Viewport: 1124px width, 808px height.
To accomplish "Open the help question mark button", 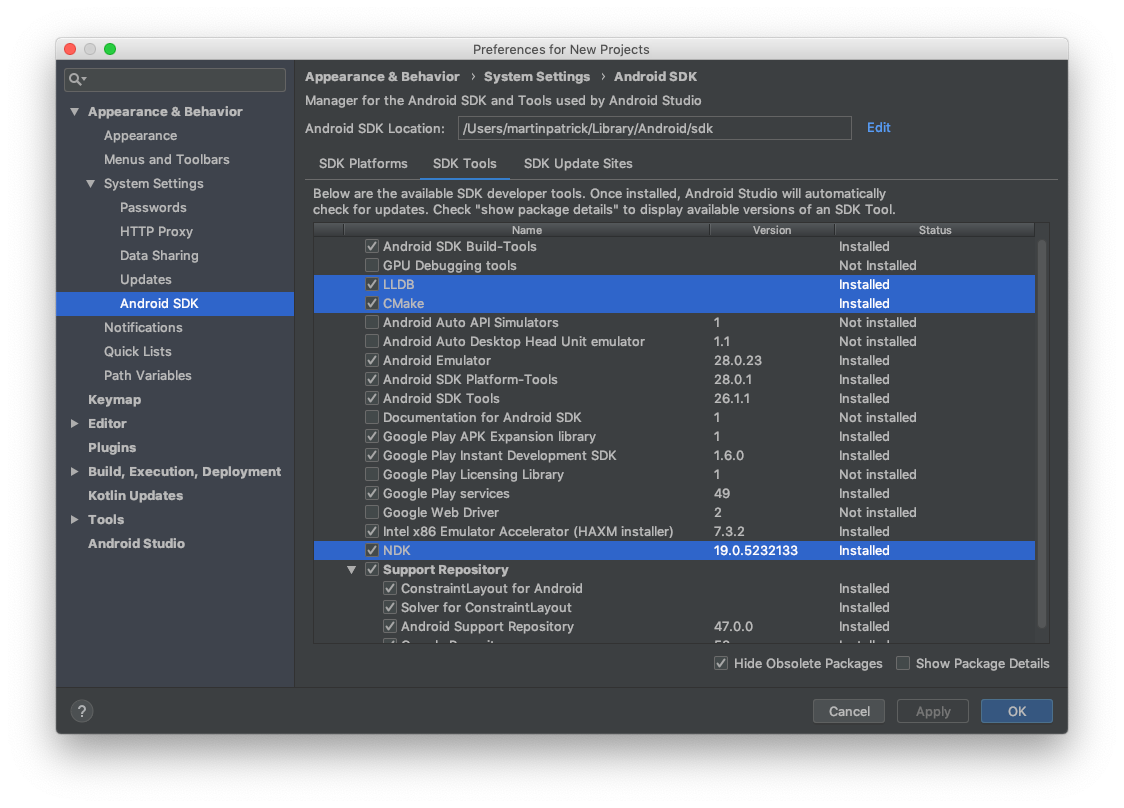I will (82, 711).
